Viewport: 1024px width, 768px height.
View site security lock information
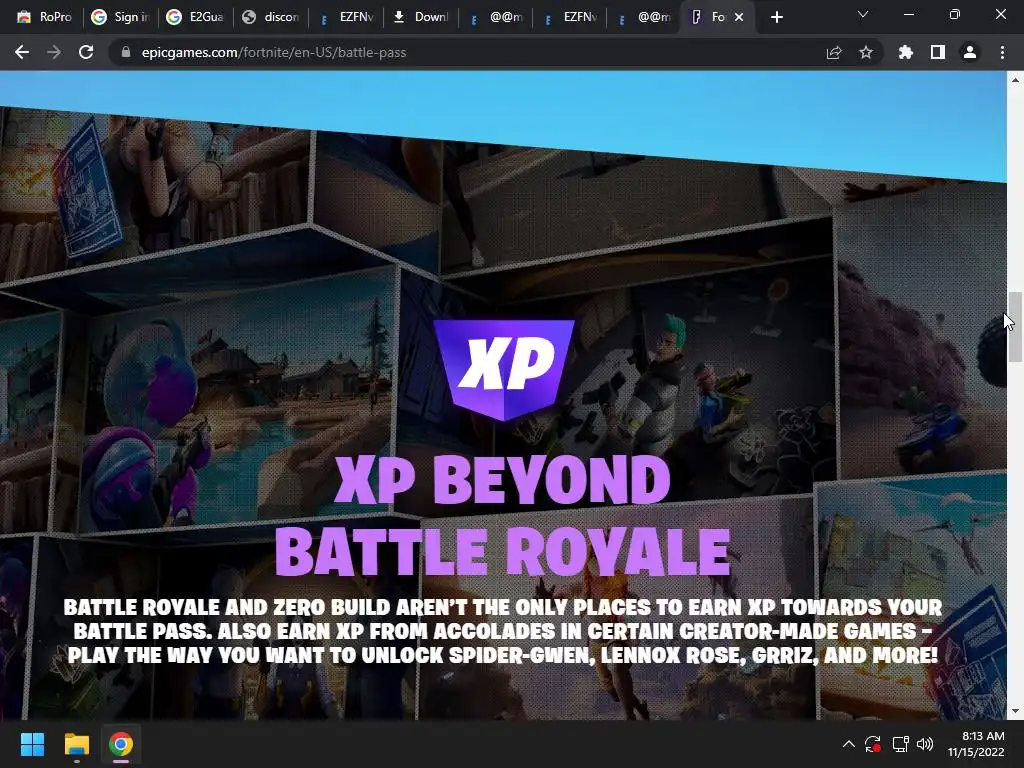[x=126, y=52]
